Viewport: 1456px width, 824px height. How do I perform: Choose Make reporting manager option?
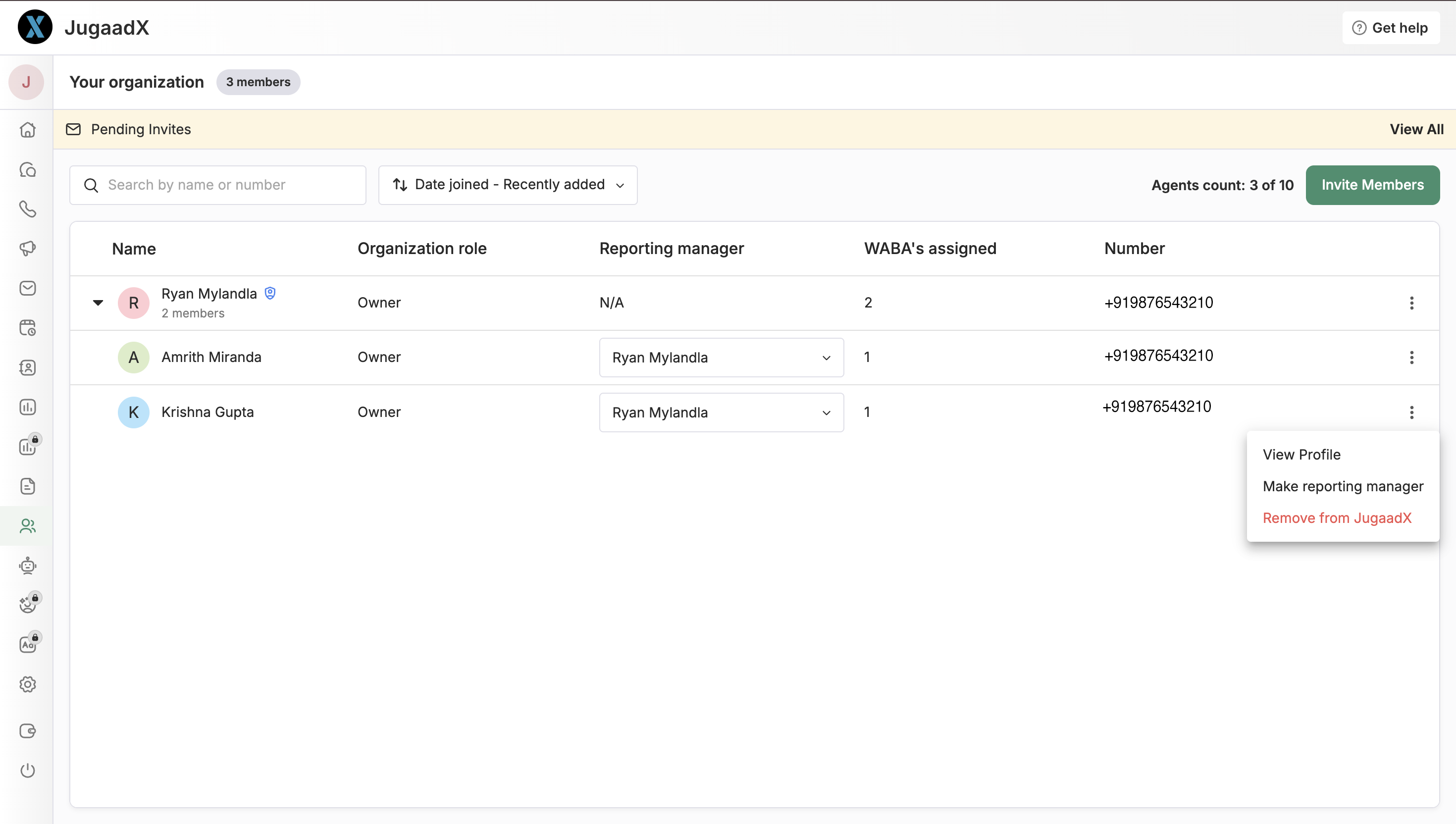[1342, 486]
